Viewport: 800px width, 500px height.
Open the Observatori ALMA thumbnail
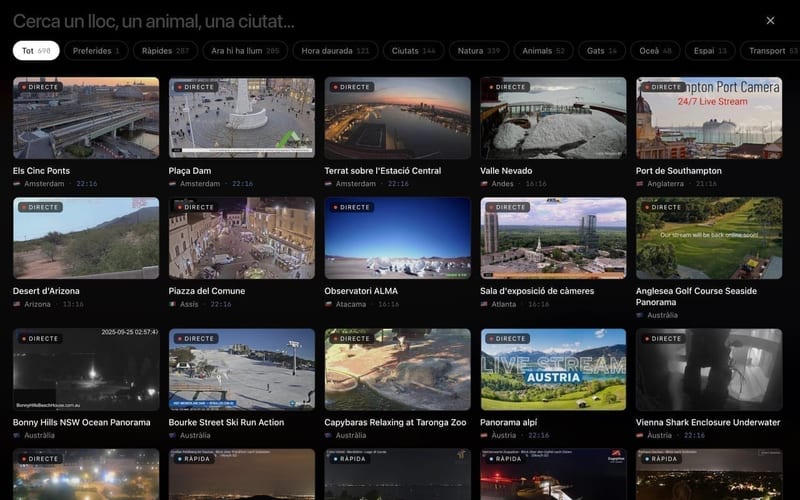pyautogui.click(x=397, y=238)
